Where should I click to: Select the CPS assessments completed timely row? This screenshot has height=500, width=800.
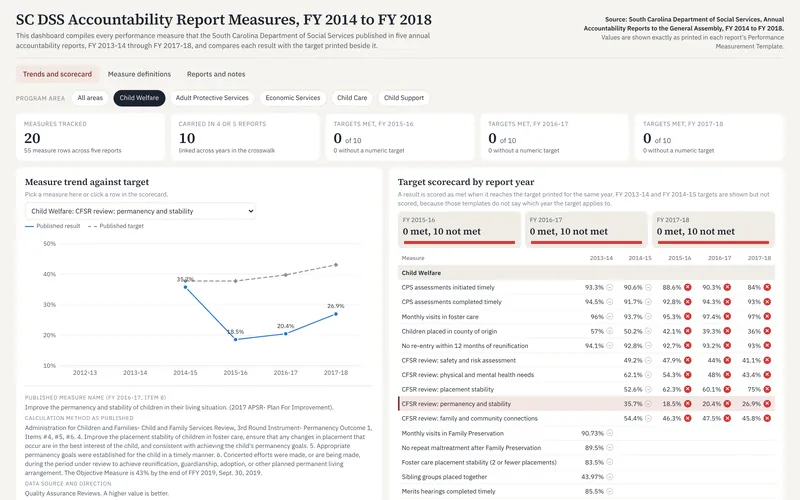pos(586,302)
